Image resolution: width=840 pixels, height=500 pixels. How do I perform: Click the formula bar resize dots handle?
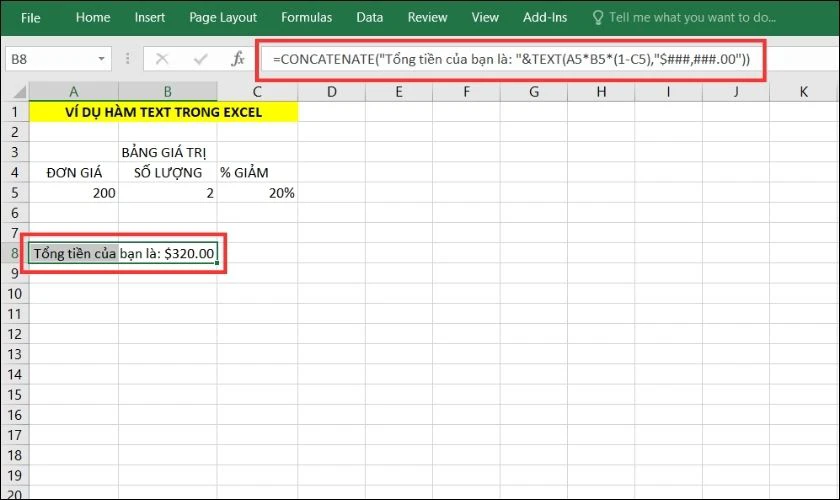[128, 59]
